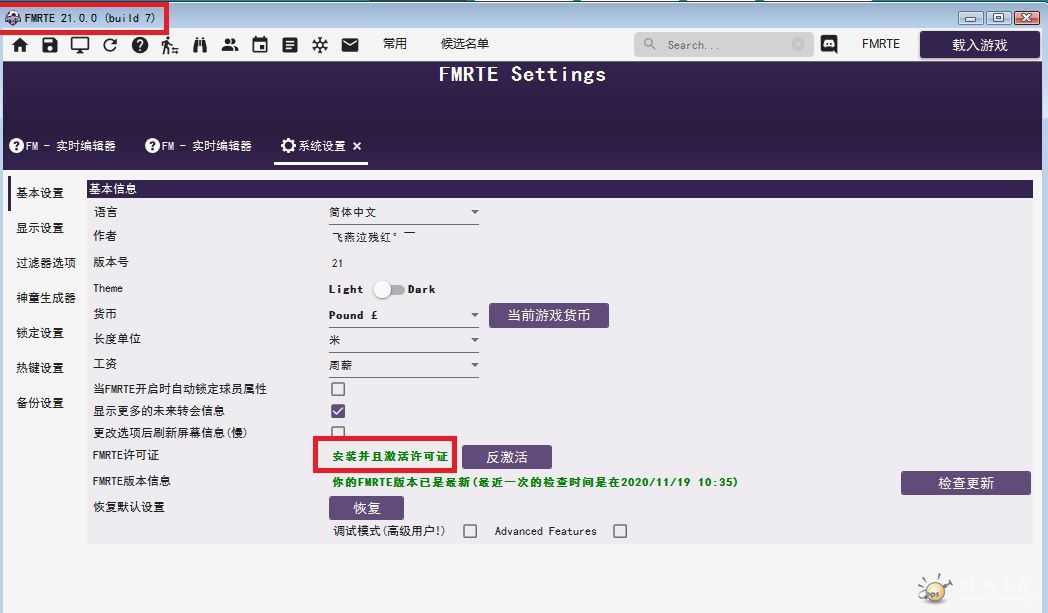Click the Refresh arrow icon

coord(110,45)
